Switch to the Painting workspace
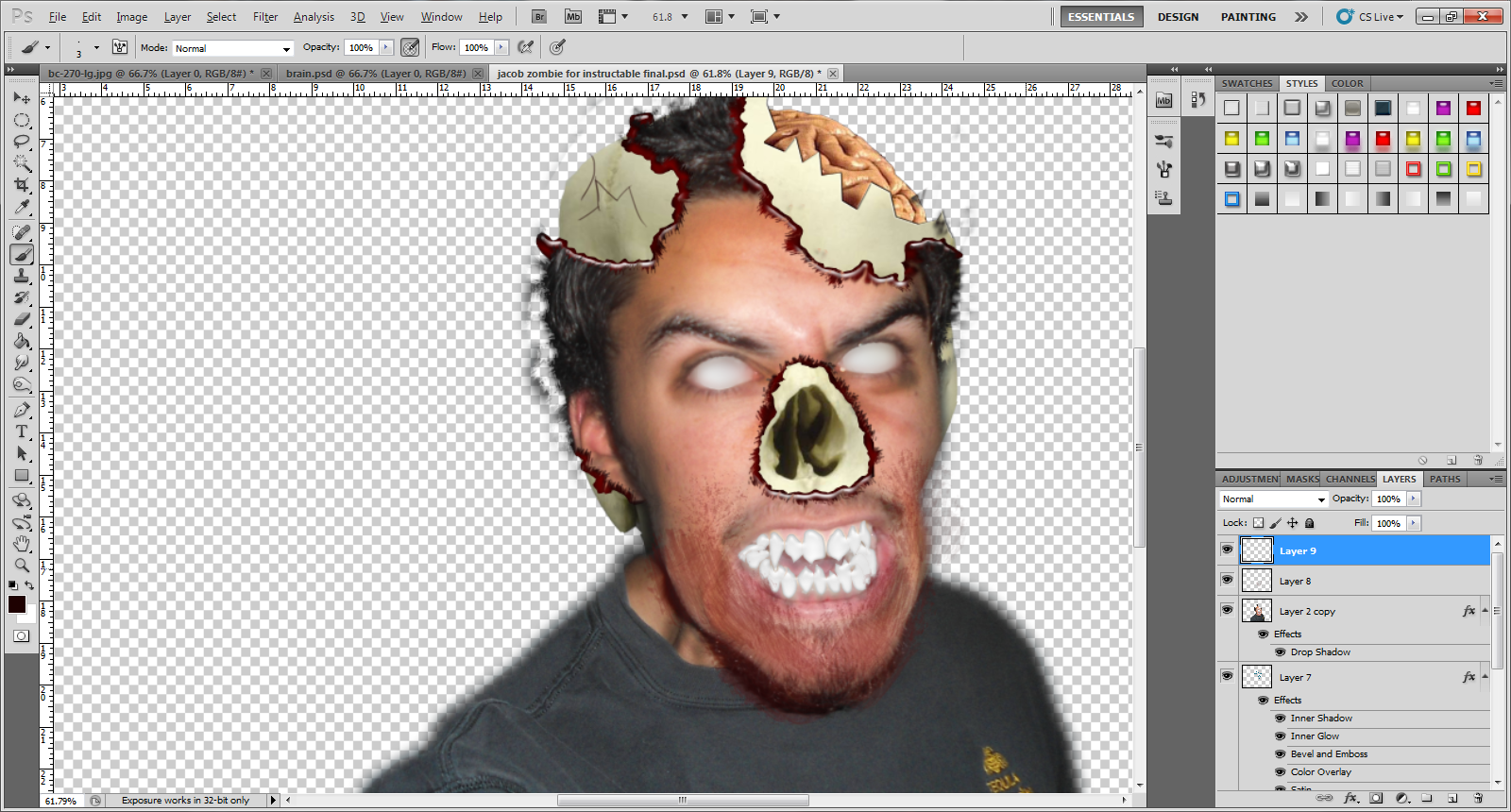 click(1248, 17)
